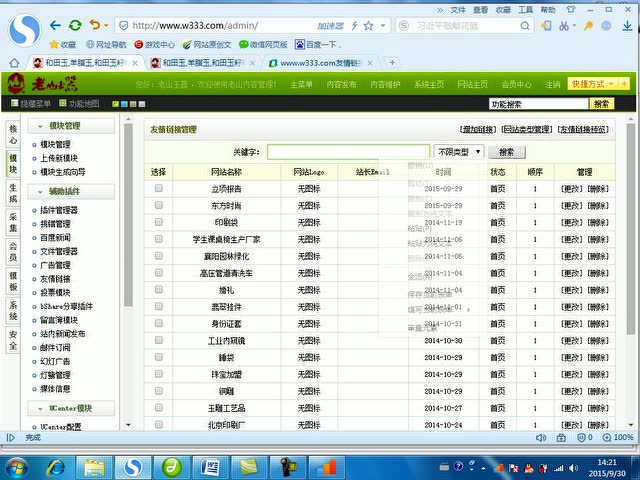
Task: Open the Word icon in the taskbar
Action: (x=211, y=466)
